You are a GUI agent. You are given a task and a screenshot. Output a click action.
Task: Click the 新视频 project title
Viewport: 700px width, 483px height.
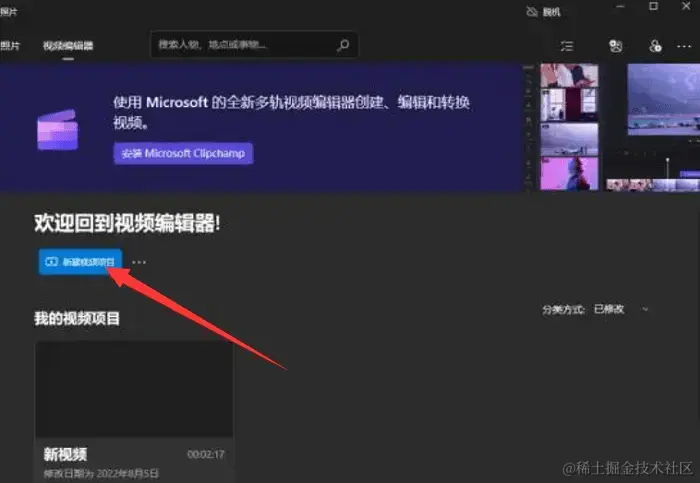pyautogui.click(x=65, y=454)
